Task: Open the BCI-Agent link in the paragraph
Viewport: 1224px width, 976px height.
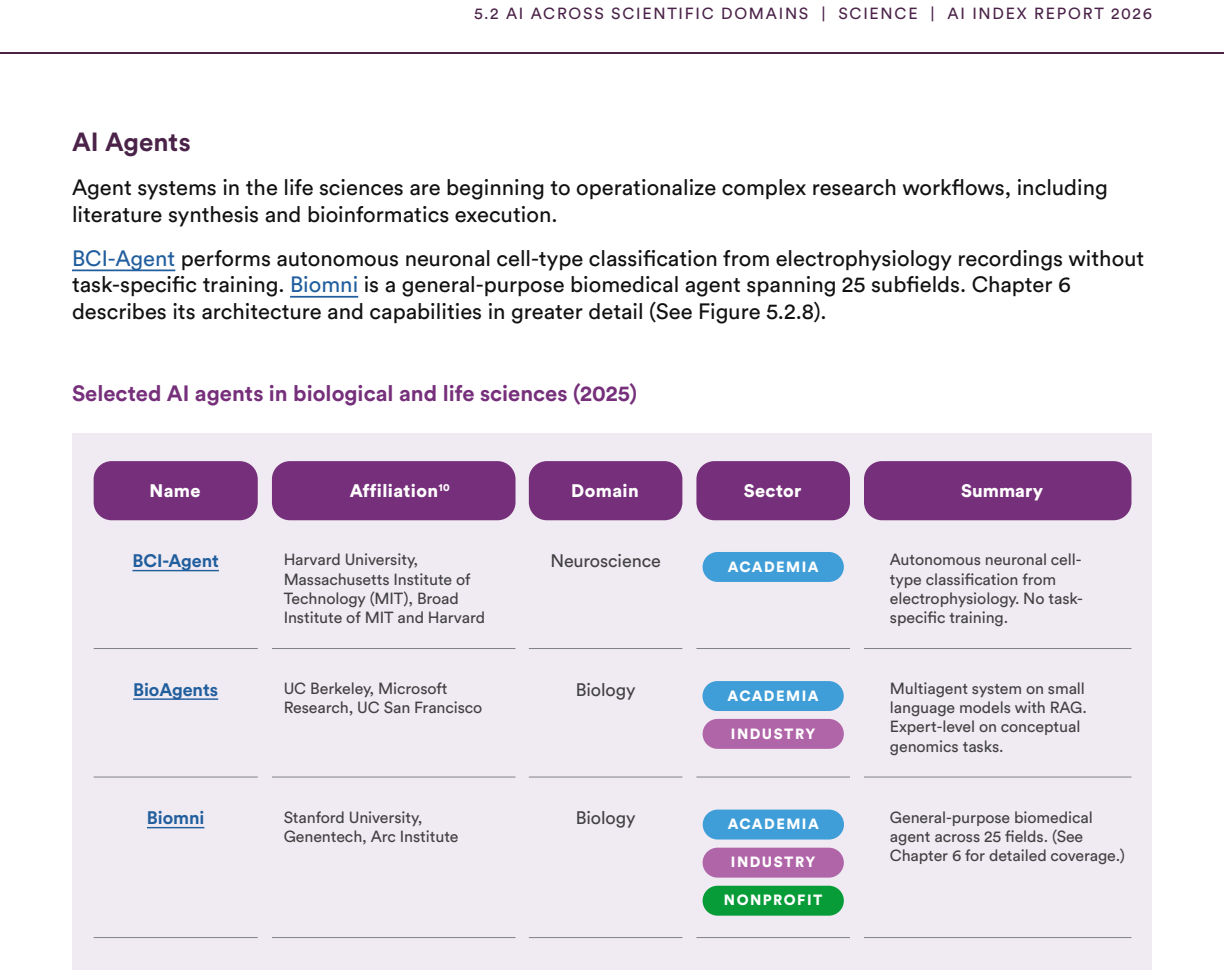Action: (123, 260)
